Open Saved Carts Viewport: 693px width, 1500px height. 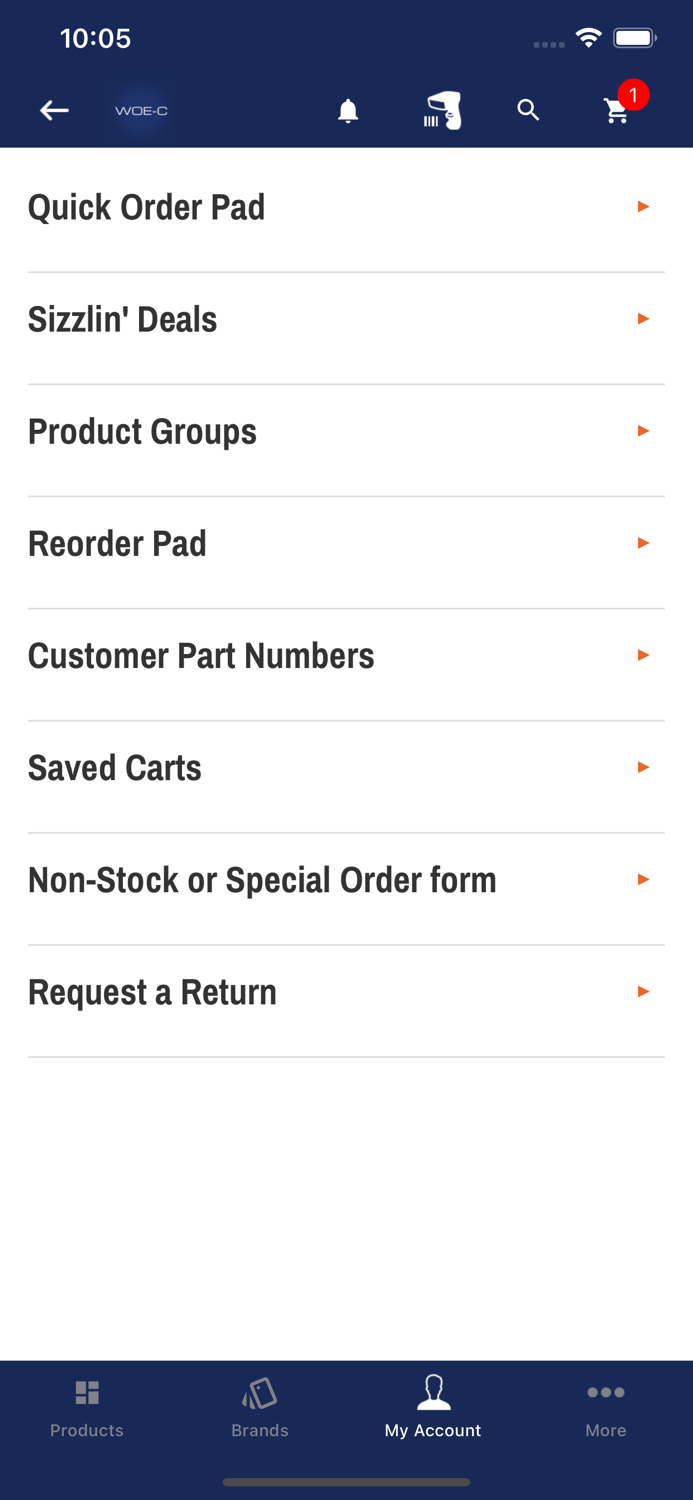(x=114, y=767)
